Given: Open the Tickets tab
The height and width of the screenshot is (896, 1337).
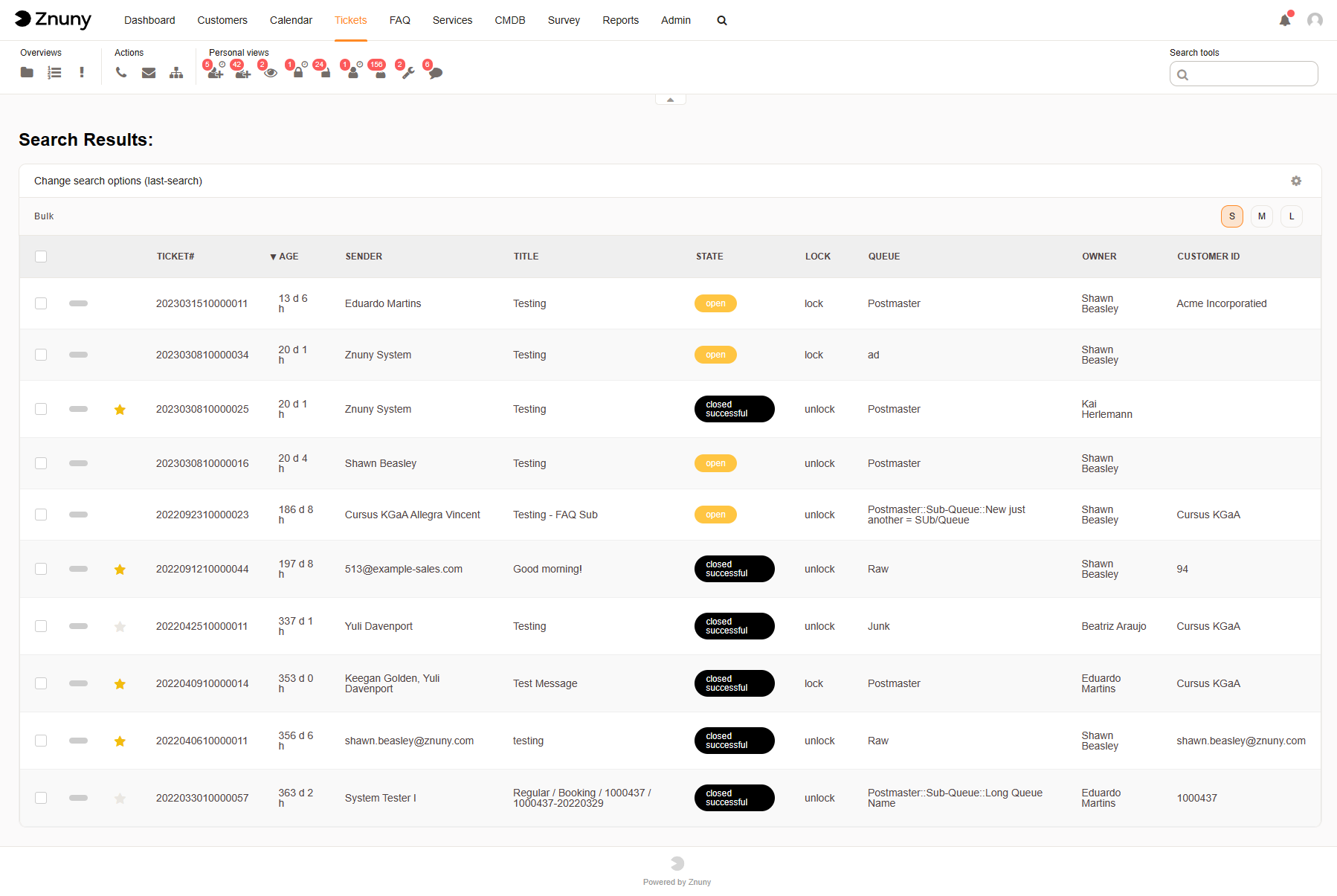Looking at the screenshot, I should click(x=350, y=20).
